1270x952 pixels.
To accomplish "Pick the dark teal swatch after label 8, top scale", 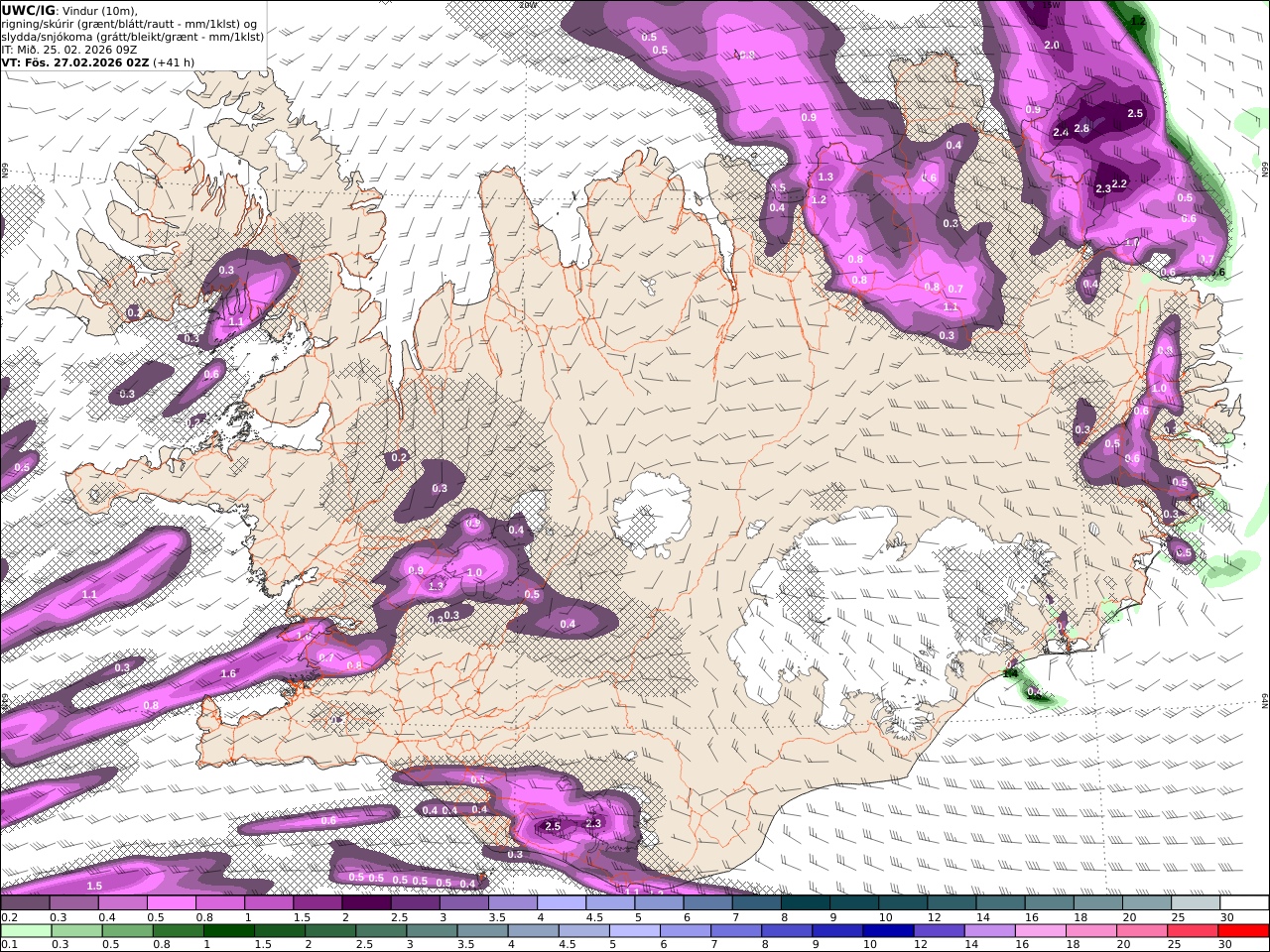I will click(x=806, y=903).
